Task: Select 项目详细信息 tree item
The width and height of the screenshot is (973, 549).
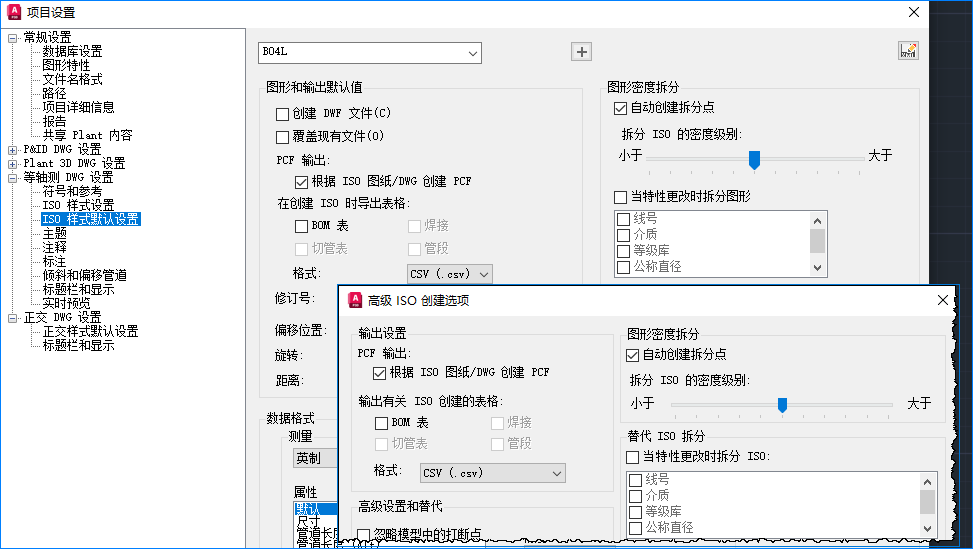Action: click(x=78, y=107)
